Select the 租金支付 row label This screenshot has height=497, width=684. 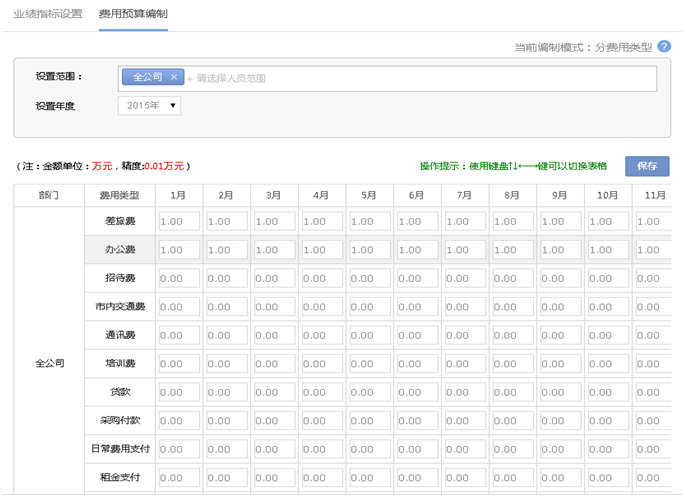coord(120,477)
